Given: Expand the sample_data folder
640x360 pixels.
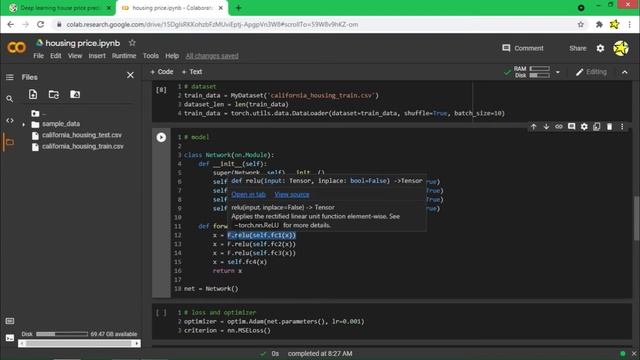Looking at the screenshot, I should [24, 124].
